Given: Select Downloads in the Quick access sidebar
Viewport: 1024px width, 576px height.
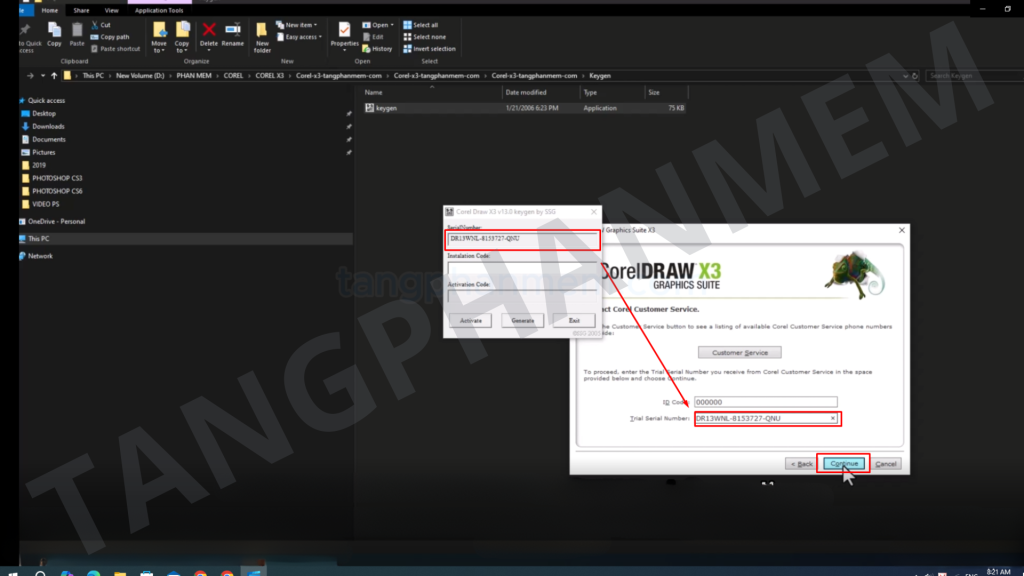Looking at the screenshot, I should click(x=48, y=126).
